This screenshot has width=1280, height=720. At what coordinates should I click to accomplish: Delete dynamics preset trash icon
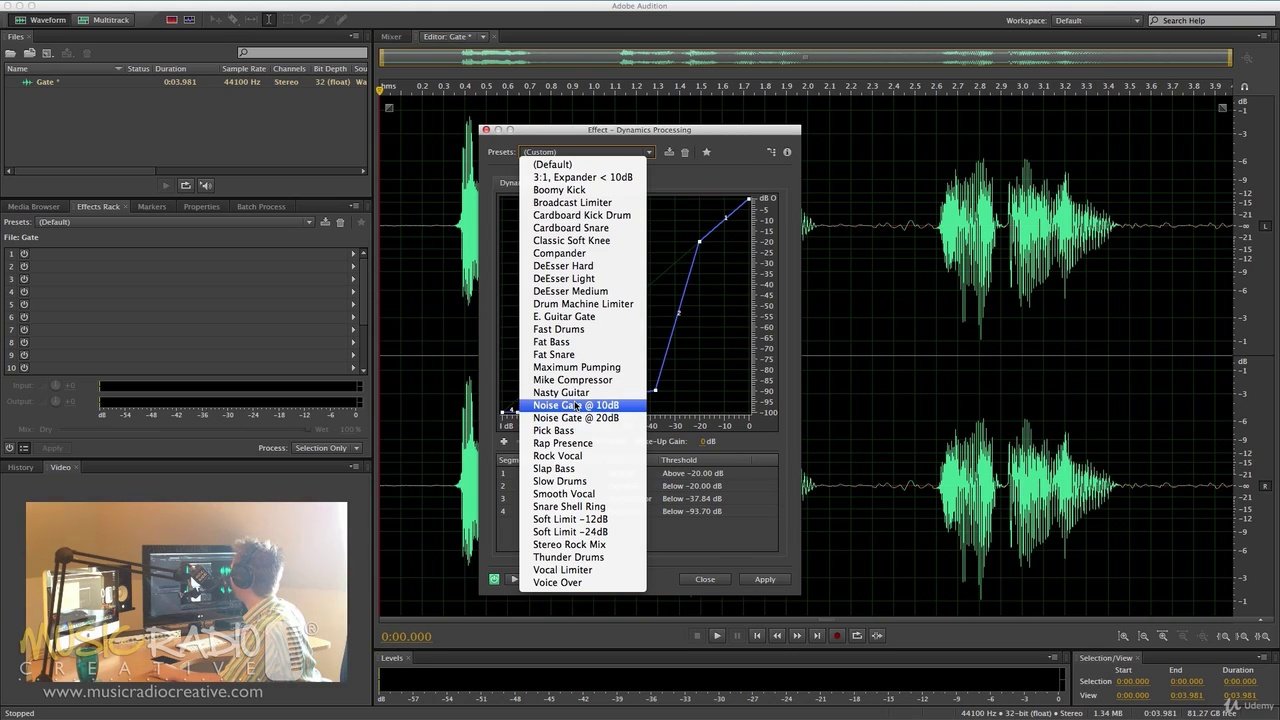[685, 152]
